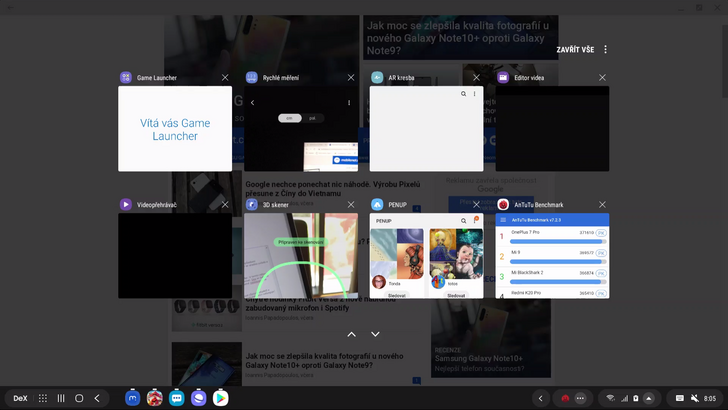Open the Messages app in taskbar
The width and height of the screenshot is (728, 410).
[x=176, y=398]
